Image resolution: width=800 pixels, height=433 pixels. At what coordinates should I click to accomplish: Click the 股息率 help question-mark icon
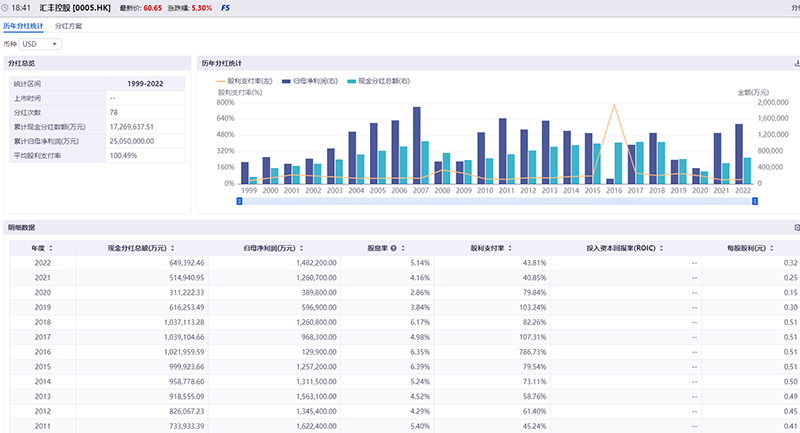tap(393, 247)
